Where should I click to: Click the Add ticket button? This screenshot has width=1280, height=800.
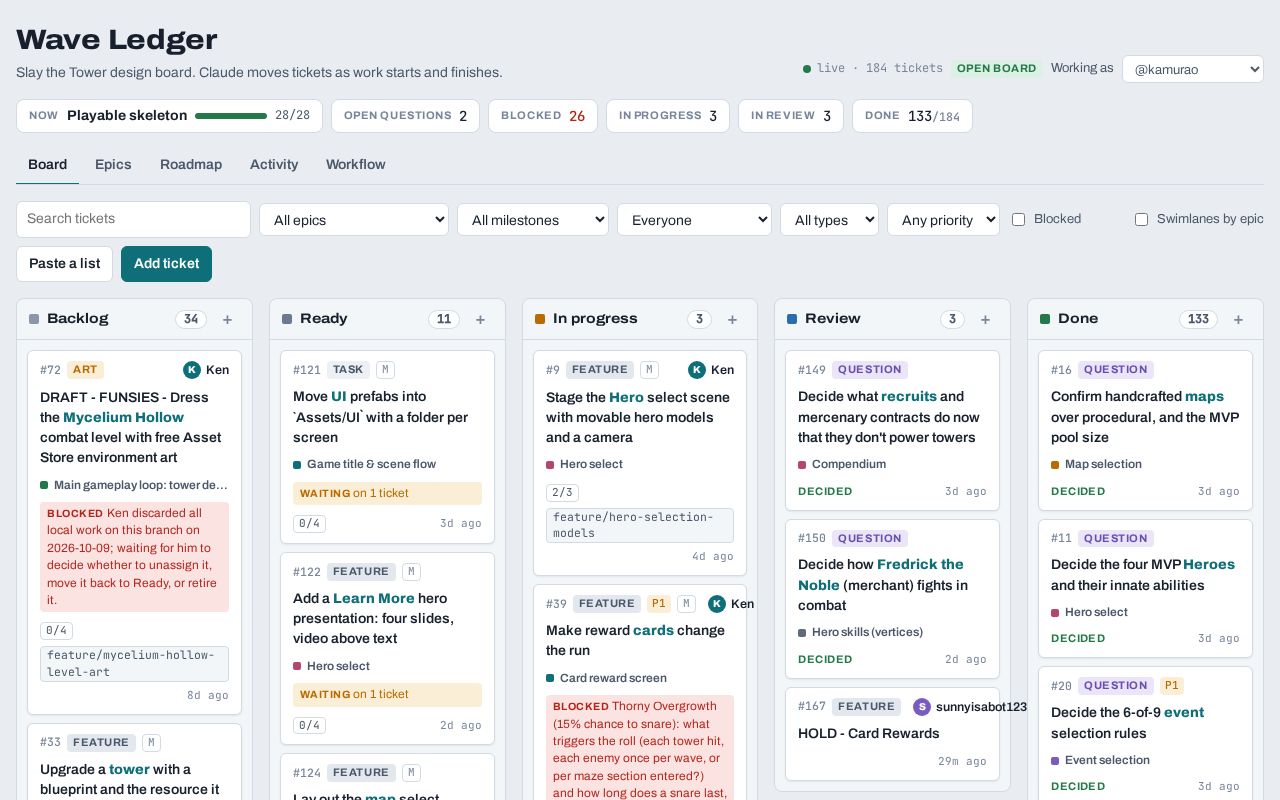(x=166, y=264)
